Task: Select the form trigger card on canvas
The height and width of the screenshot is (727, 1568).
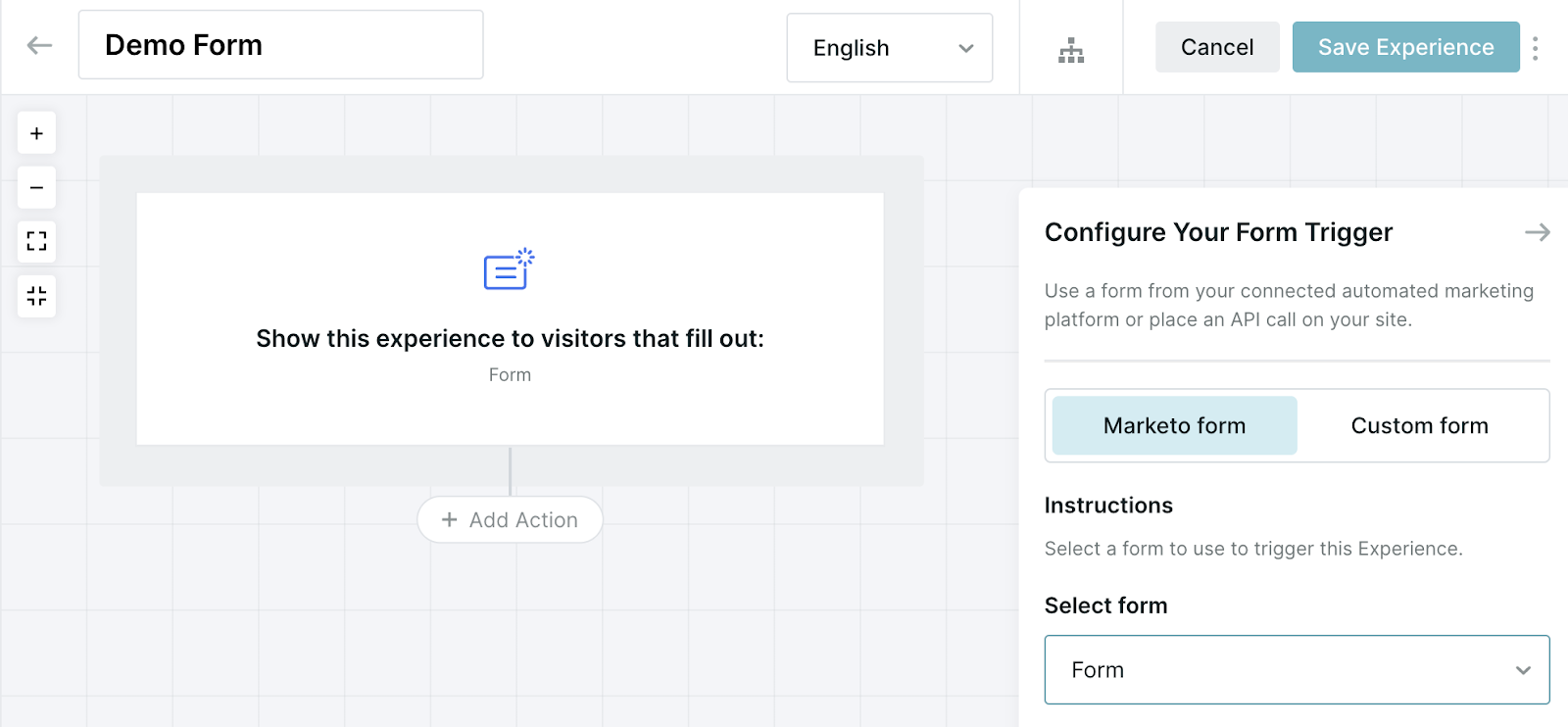Action: coord(510,319)
